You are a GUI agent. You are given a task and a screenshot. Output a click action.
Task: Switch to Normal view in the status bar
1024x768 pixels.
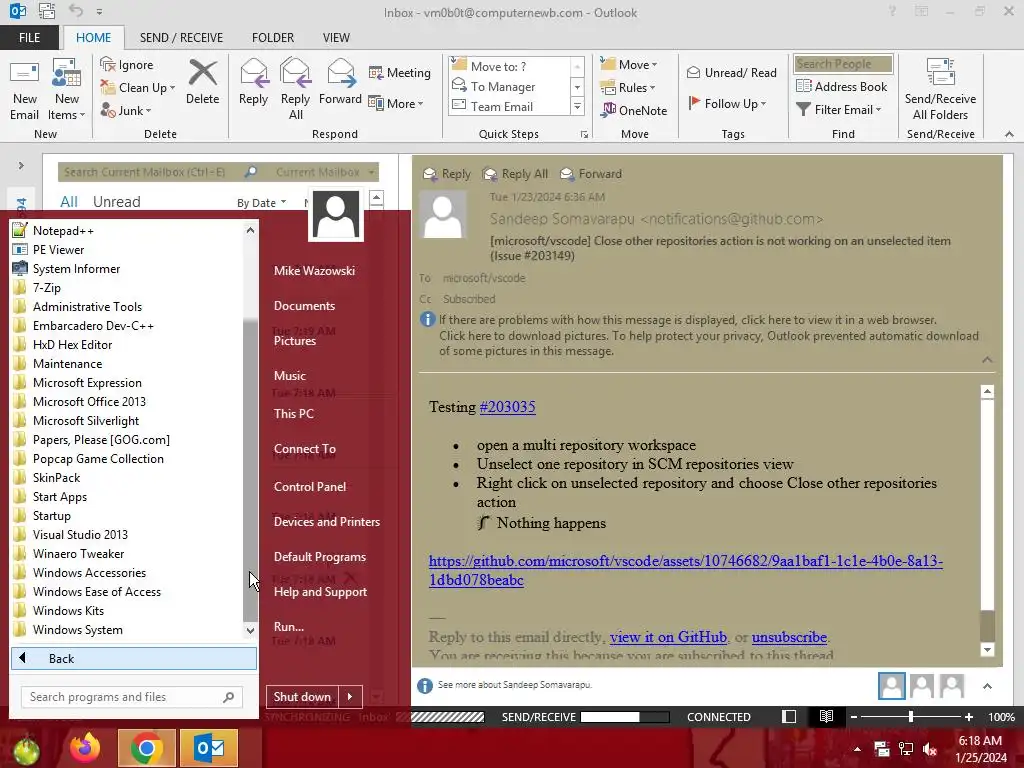789,716
